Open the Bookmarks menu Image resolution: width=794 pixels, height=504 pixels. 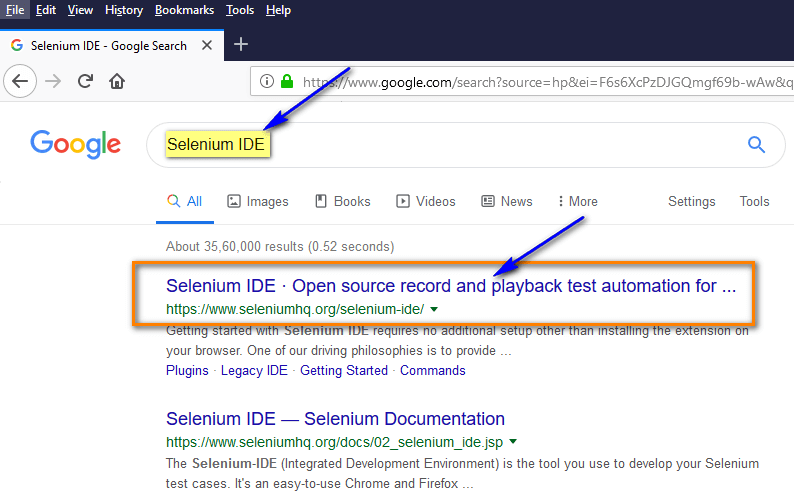point(184,10)
